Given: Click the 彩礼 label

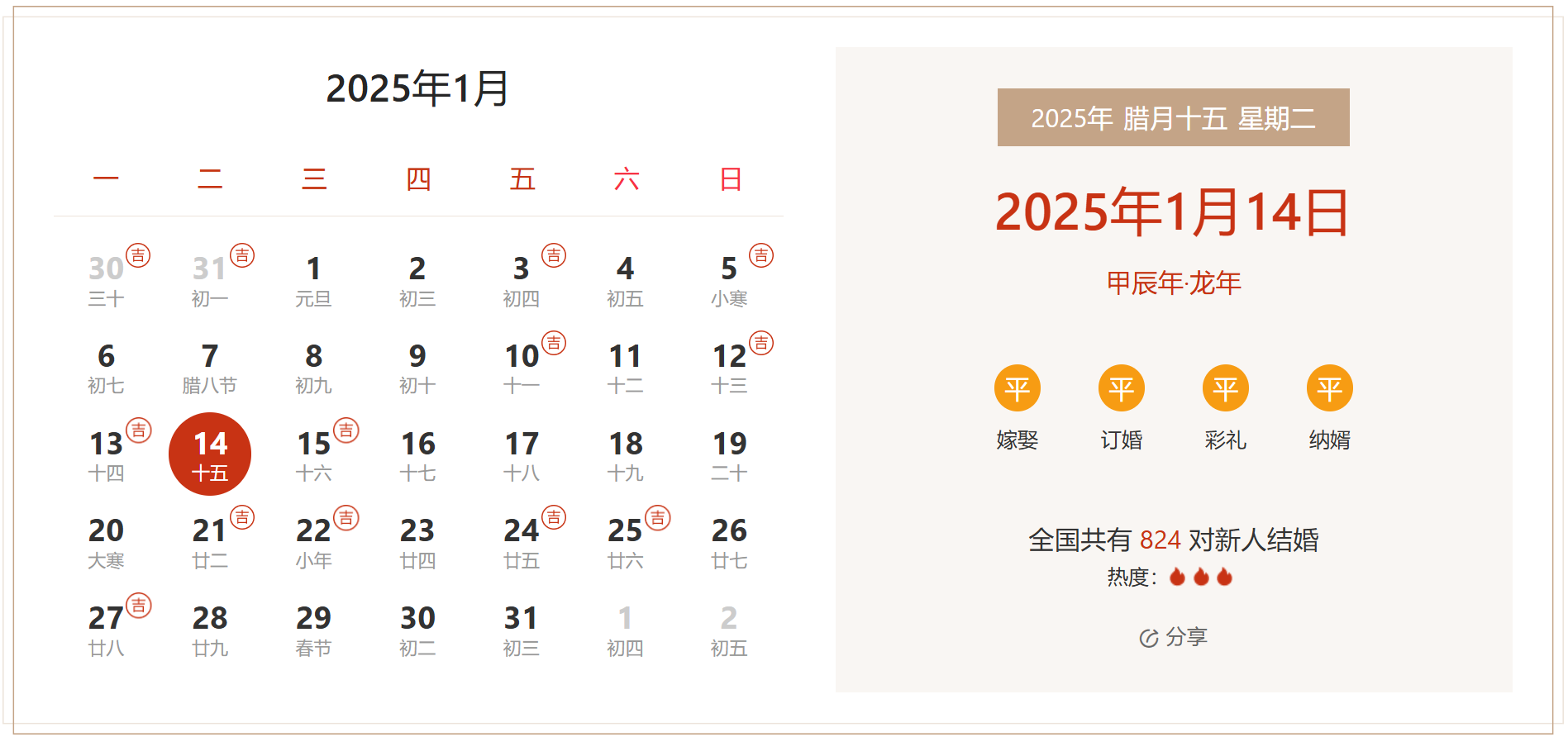Looking at the screenshot, I should (1226, 440).
